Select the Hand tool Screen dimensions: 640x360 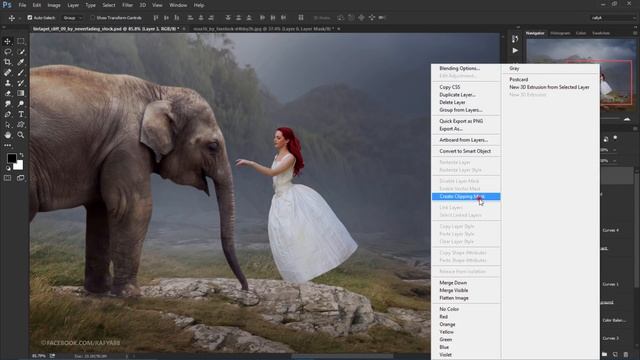click(7, 135)
